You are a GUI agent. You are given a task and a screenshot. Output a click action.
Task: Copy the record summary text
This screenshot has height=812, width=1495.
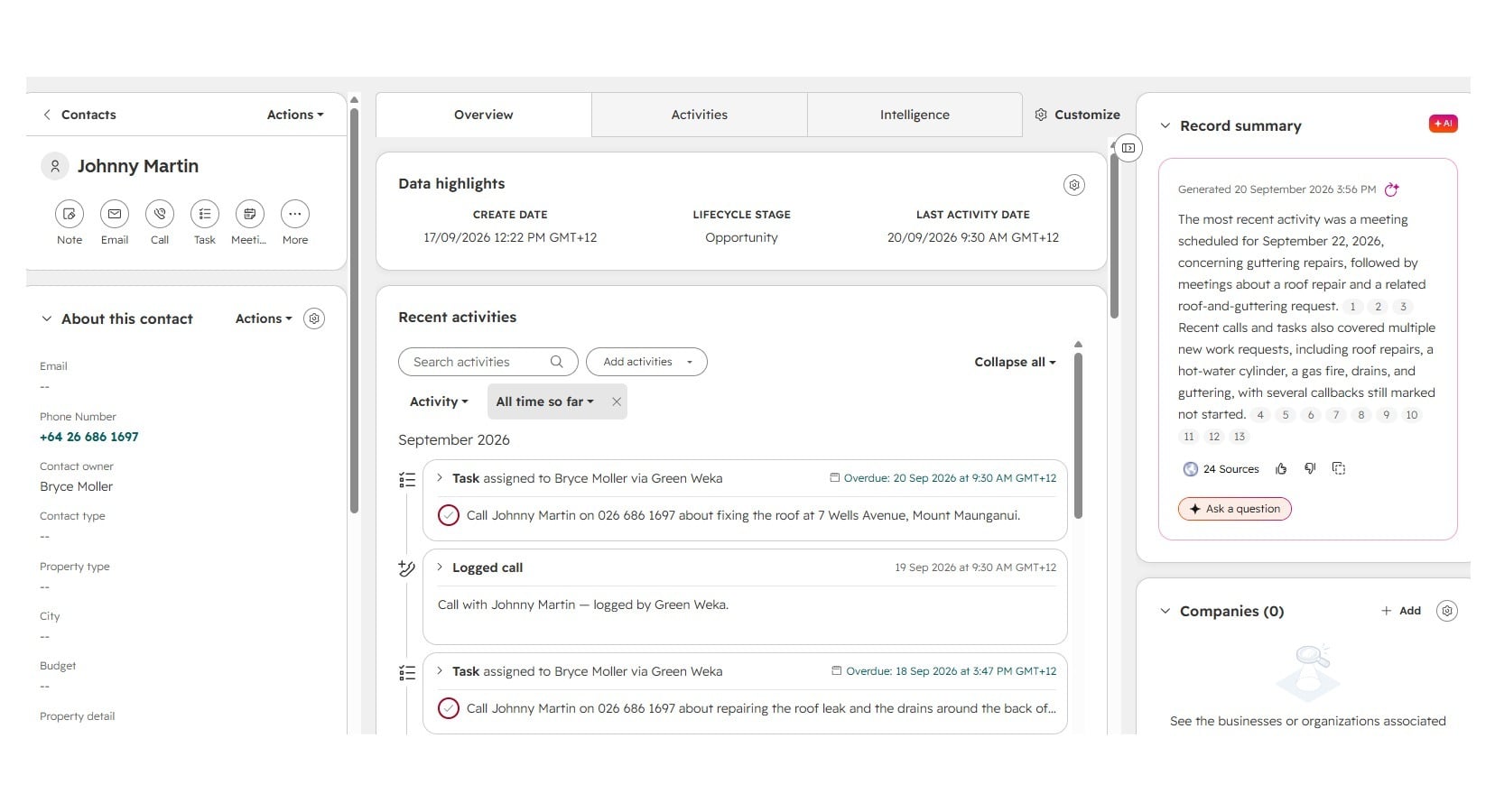point(1339,468)
